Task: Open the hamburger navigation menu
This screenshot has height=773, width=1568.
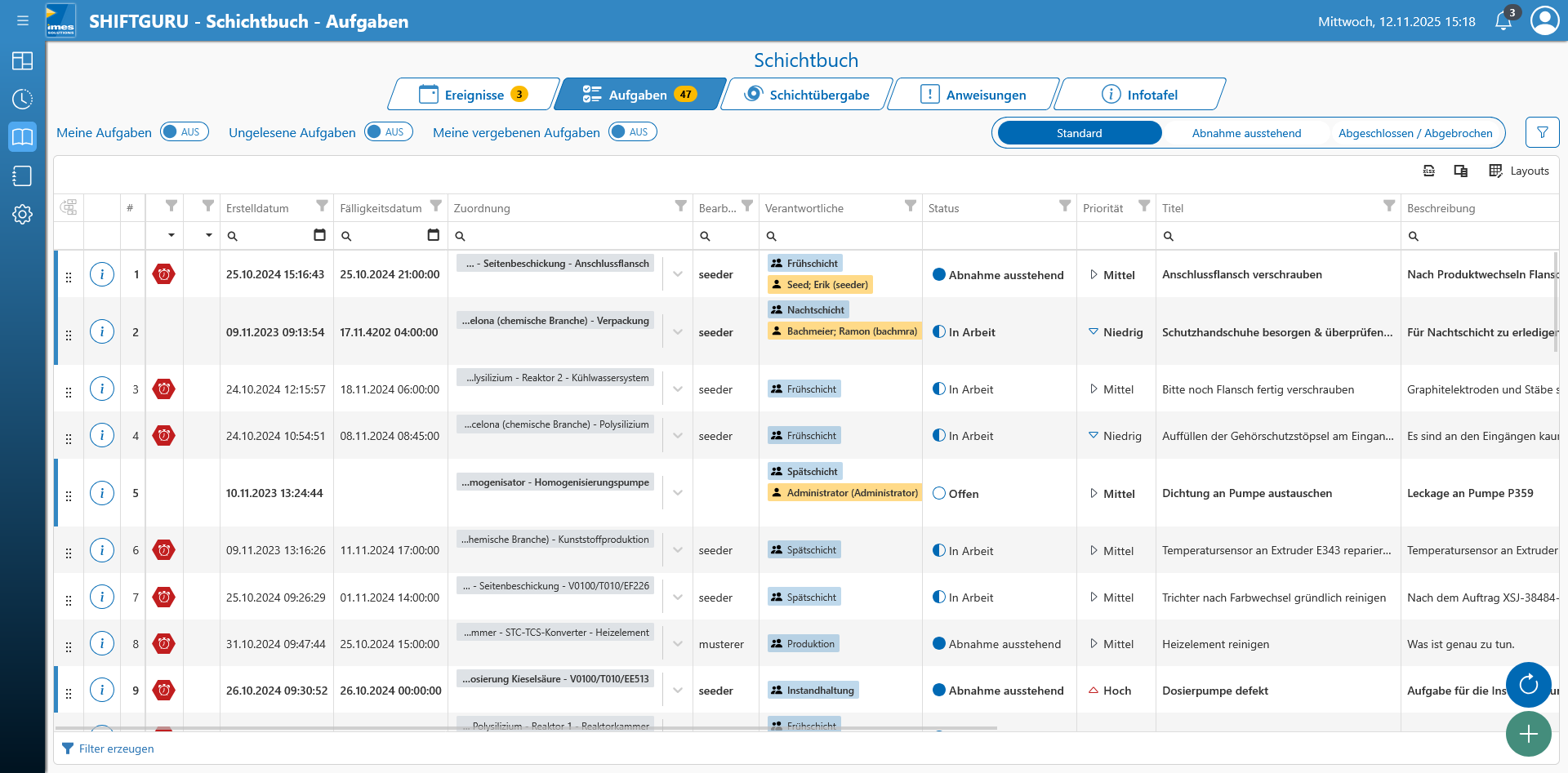Action: point(23,20)
